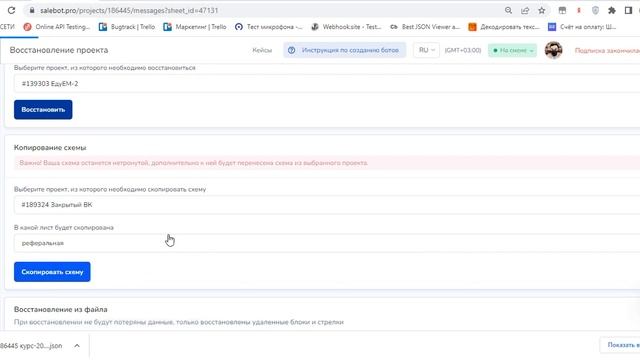Click the Копирование схемы heading
Screen dimensions: 640x360
pyautogui.click(x=50, y=147)
